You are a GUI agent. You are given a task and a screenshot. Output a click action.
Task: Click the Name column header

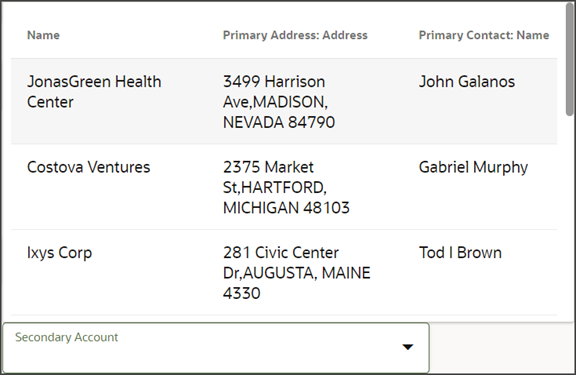coord(43,35)
